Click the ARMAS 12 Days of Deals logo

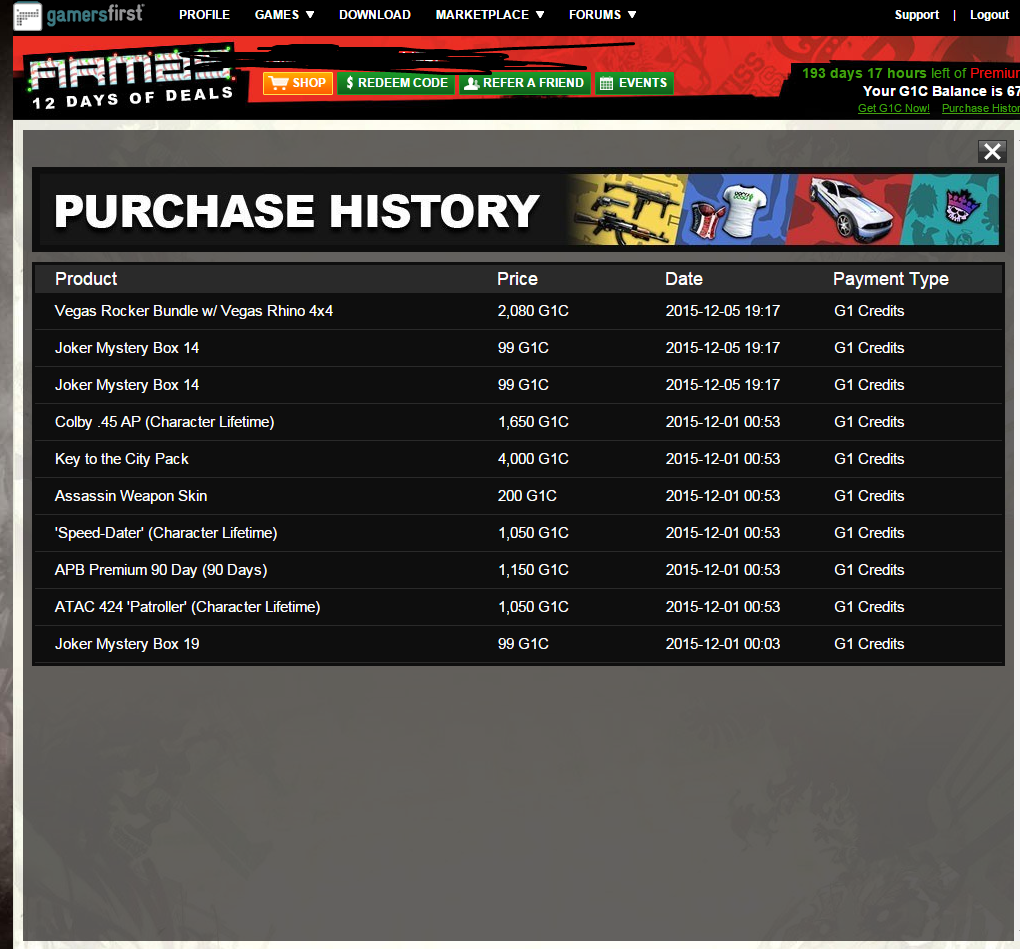pyautogui.click(x=131, y=77)
